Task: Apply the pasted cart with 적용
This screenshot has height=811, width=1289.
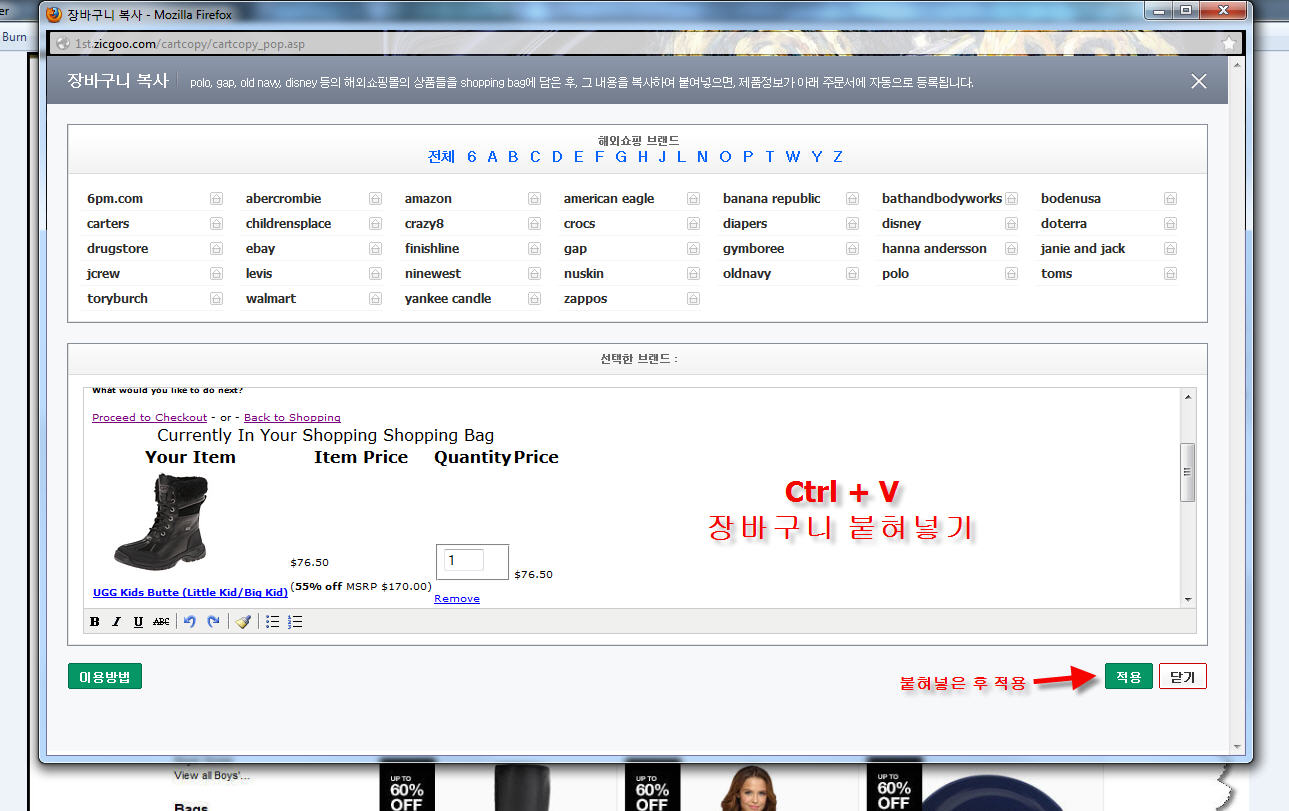Action: pyautogui.click(x=1129, y=677)
